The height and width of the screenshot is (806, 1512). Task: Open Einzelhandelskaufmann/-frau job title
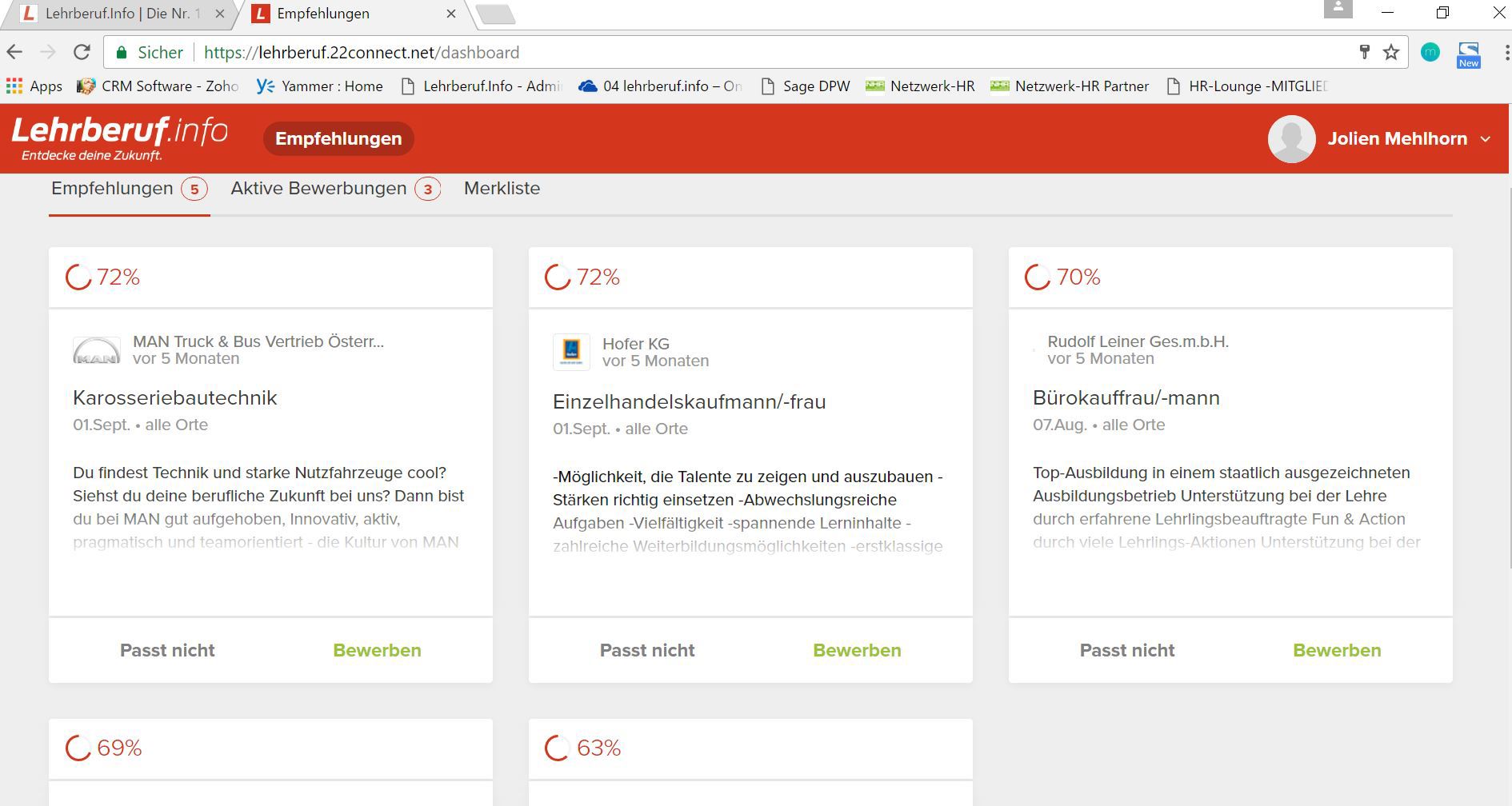689,401
